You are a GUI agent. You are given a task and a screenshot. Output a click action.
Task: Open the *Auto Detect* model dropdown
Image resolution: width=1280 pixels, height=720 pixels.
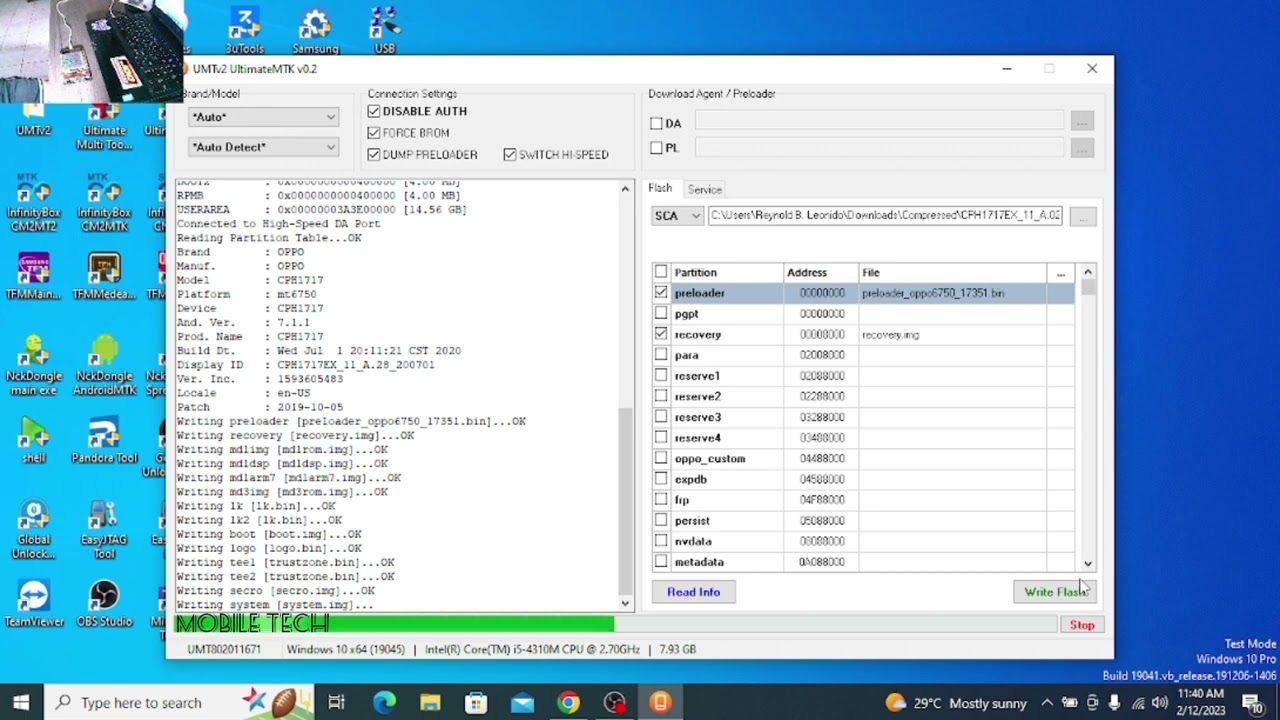pos(264,147)
